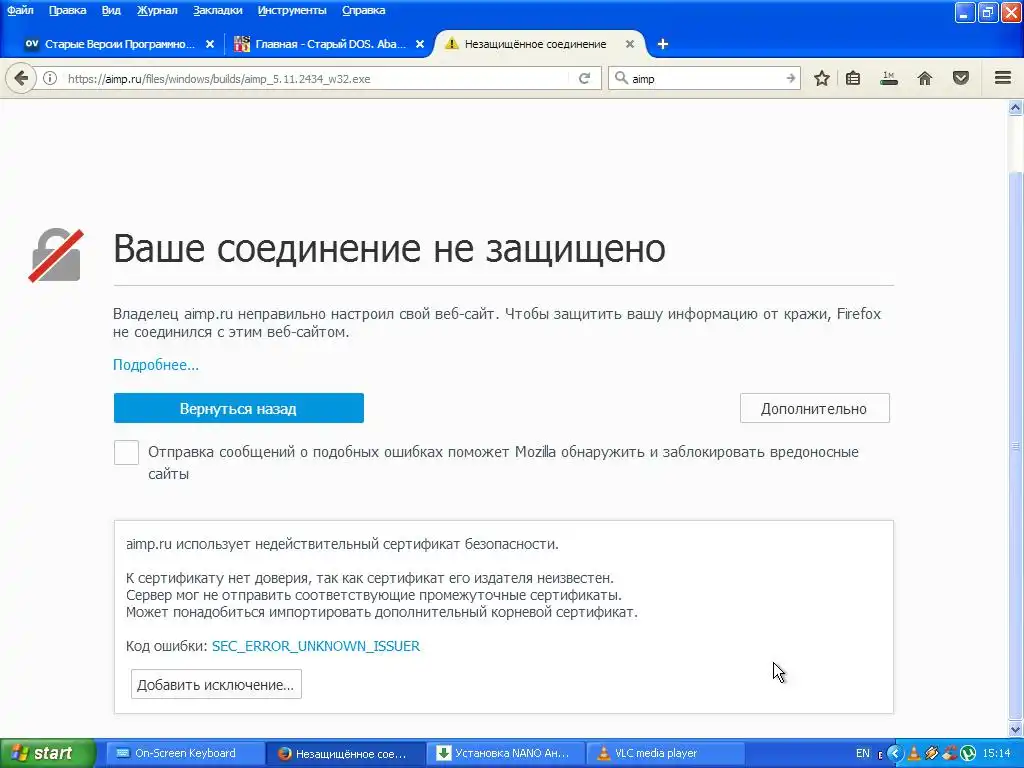Open the Справка menu

[x=363, y=10]
